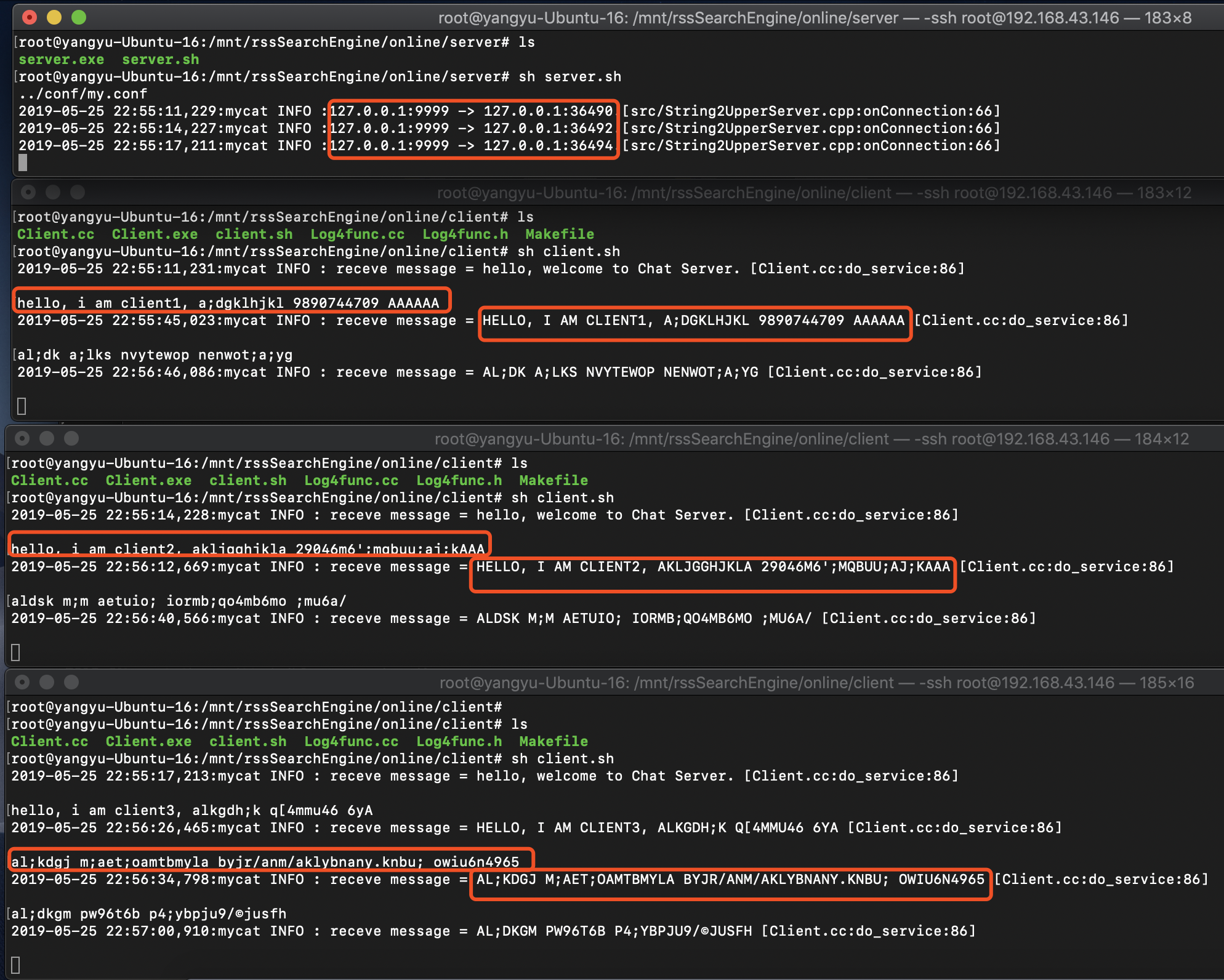This screenshot has height=980, width=1224.
Task: Click the uppercase HELLO, I AM CLIENT1 message
Action: tap(693, 321)
